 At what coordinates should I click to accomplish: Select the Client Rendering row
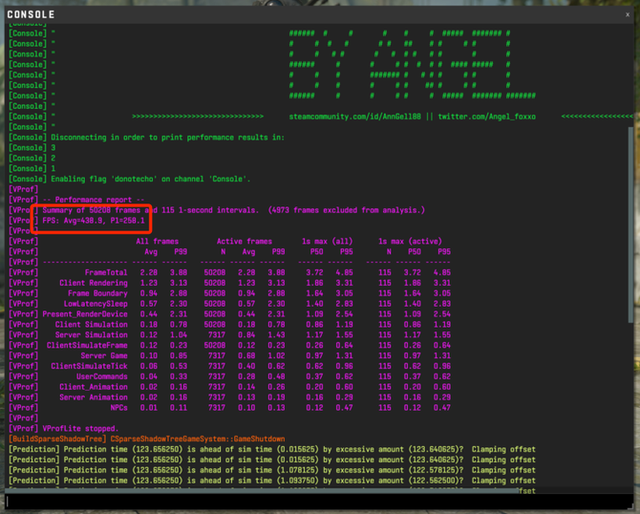94,283
